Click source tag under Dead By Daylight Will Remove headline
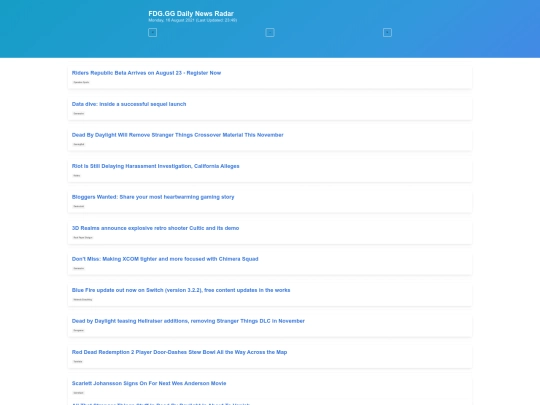The height and width of the screenshot is (405, 540). [79, 144]
